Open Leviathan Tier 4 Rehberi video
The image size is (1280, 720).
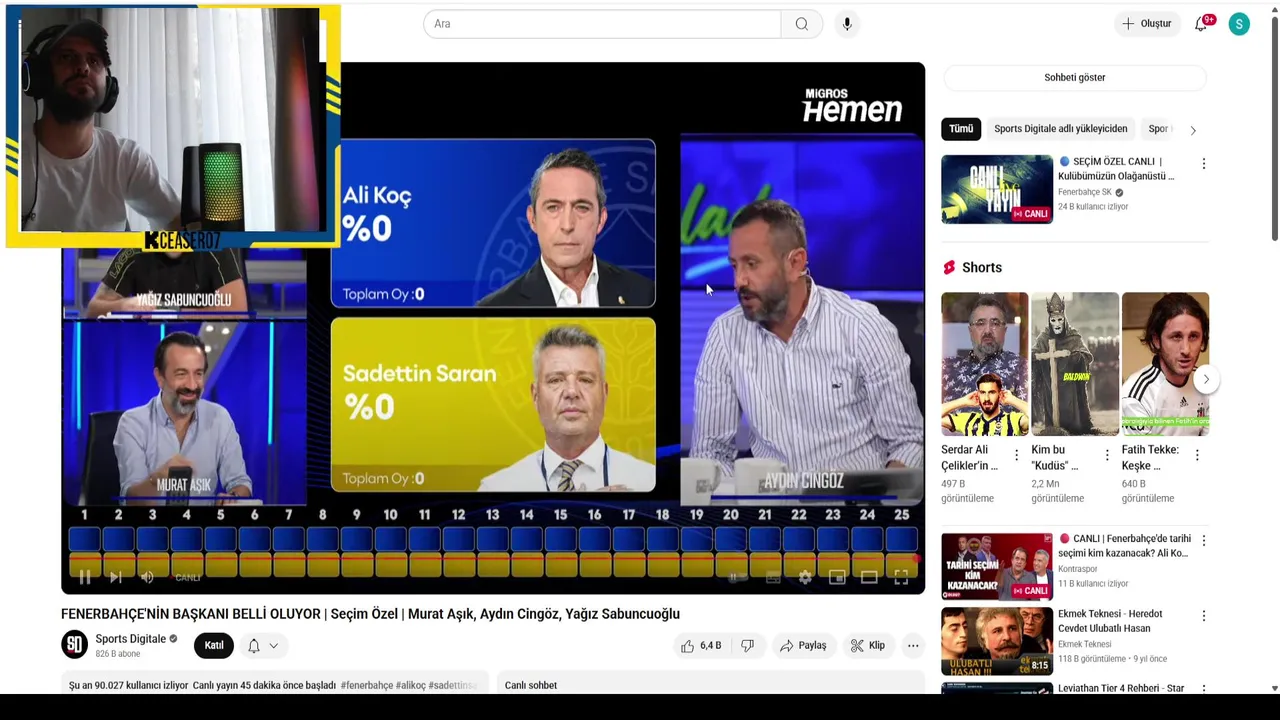(1121, 688)
